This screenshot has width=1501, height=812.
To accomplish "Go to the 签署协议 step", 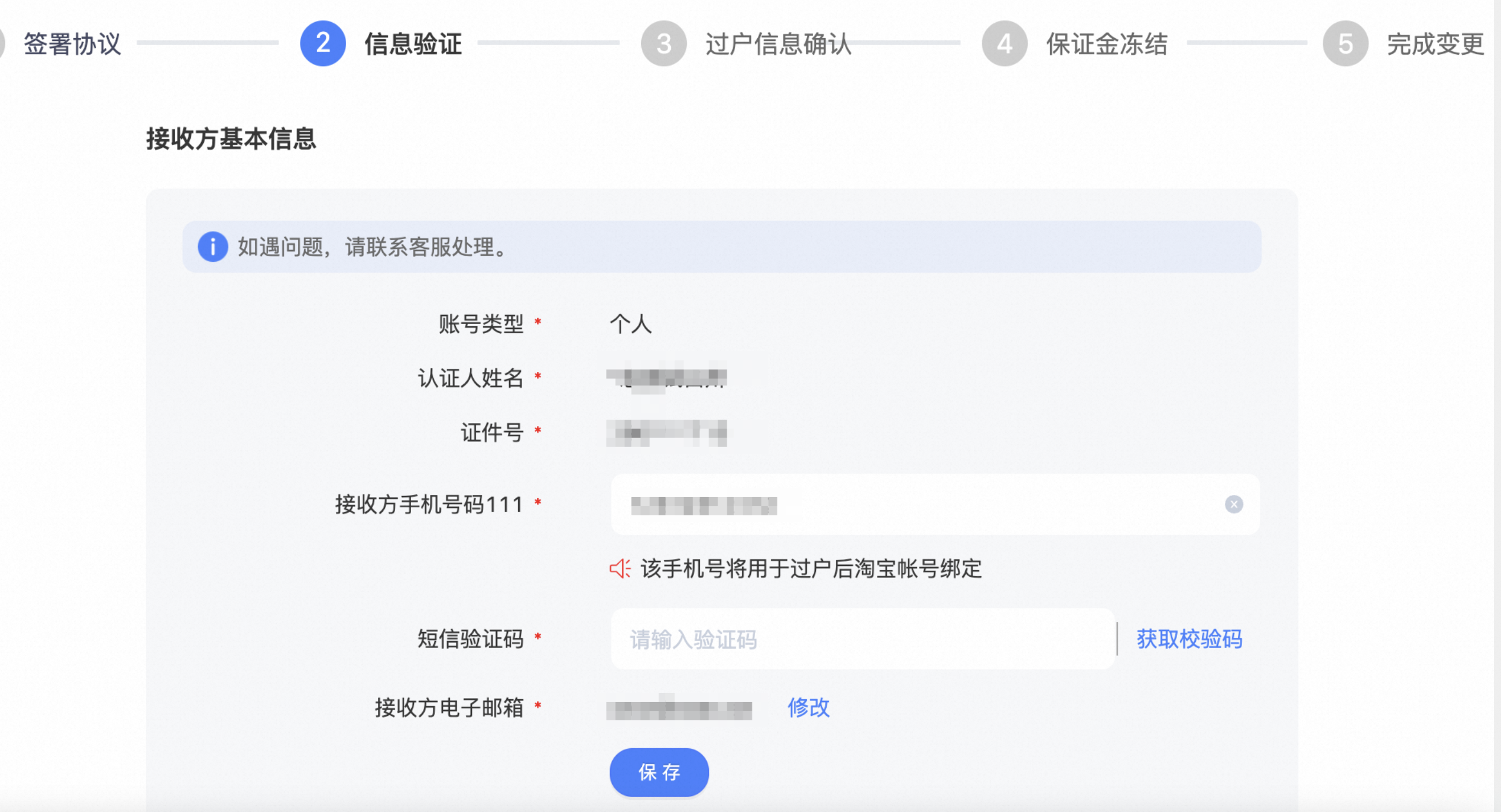I will [x=72, y=44].
